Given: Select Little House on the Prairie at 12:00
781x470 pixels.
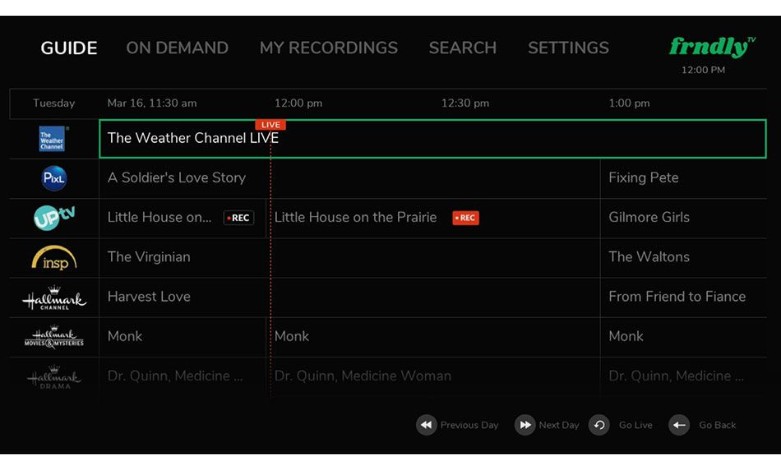Looking at the screenshot, I should click(433, 218).
